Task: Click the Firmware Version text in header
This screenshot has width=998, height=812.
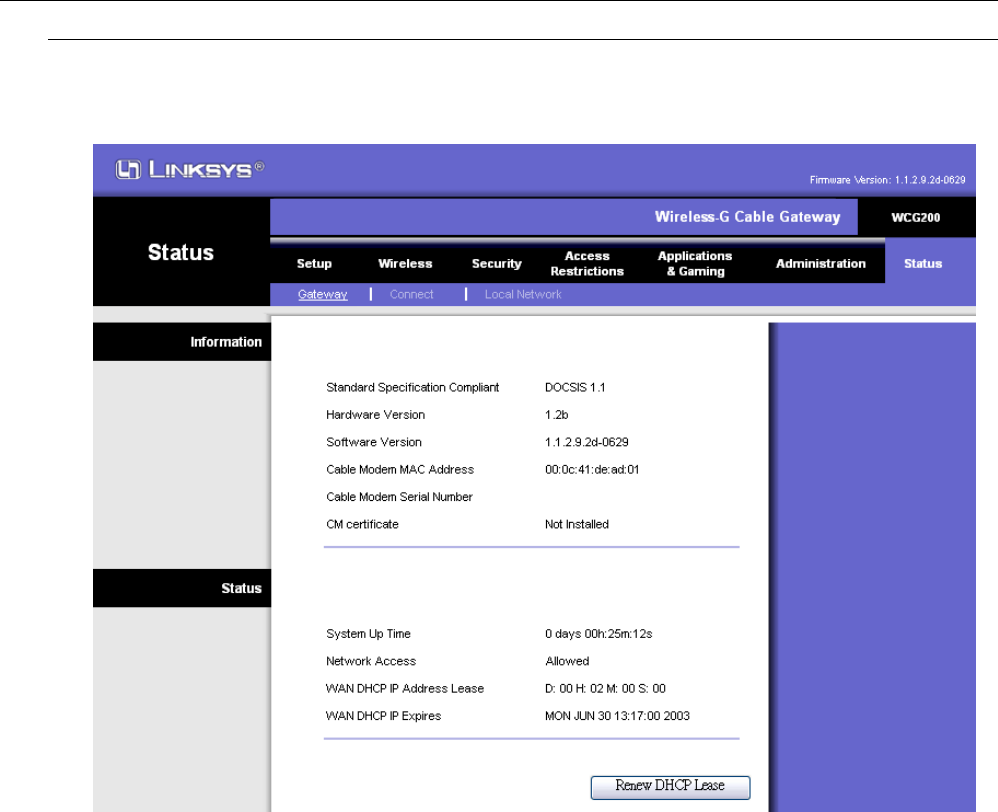Action: pyautogui.click(x=887, y=180)
